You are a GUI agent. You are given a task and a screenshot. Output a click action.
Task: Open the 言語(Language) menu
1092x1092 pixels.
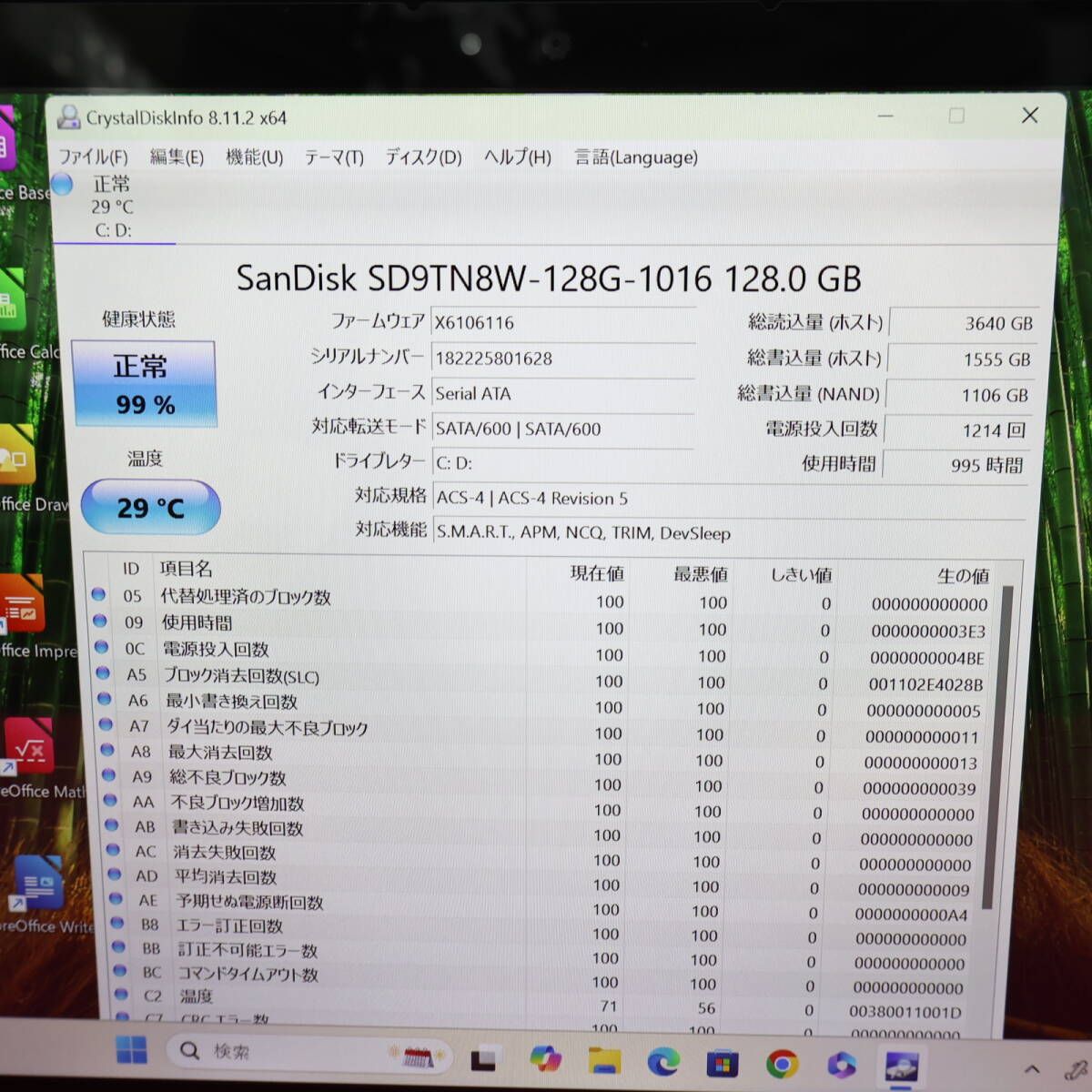[x=636, y=157]
